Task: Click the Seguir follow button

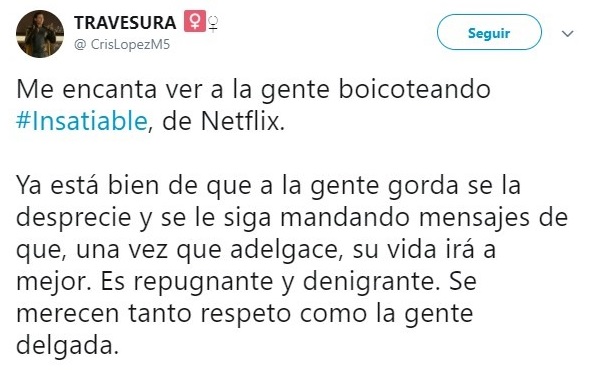Action: (489, 33)
